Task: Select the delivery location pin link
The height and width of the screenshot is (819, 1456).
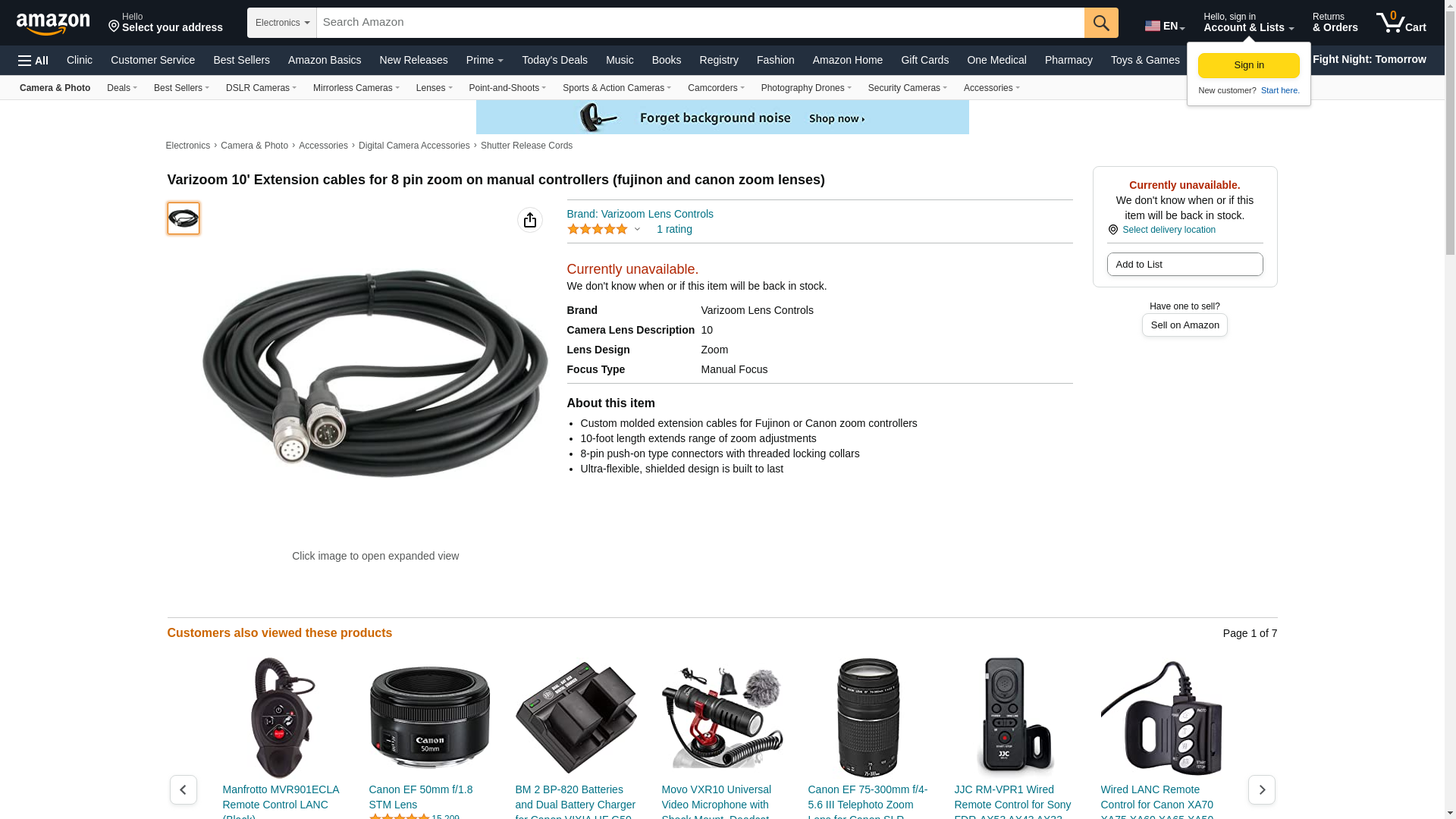Action: [1162, 230]
